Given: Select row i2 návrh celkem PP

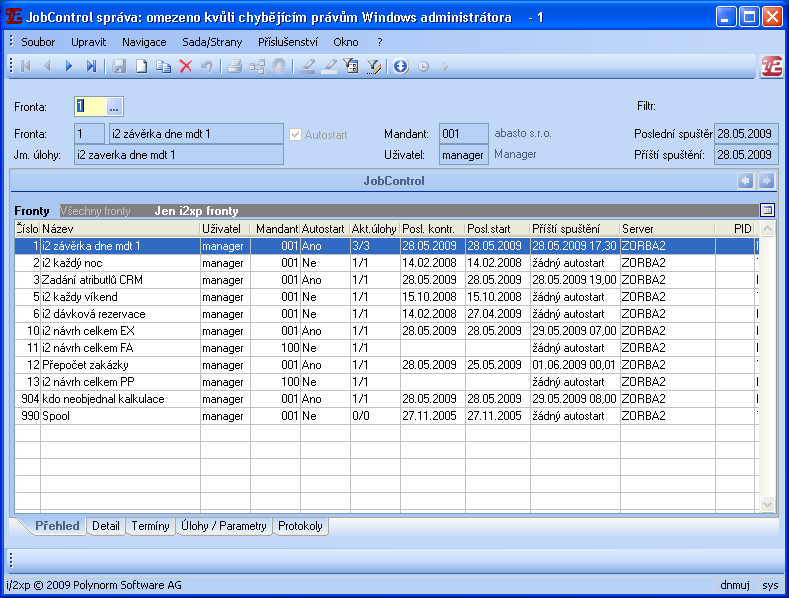Looking at the screenshot, I should [385, 382].
